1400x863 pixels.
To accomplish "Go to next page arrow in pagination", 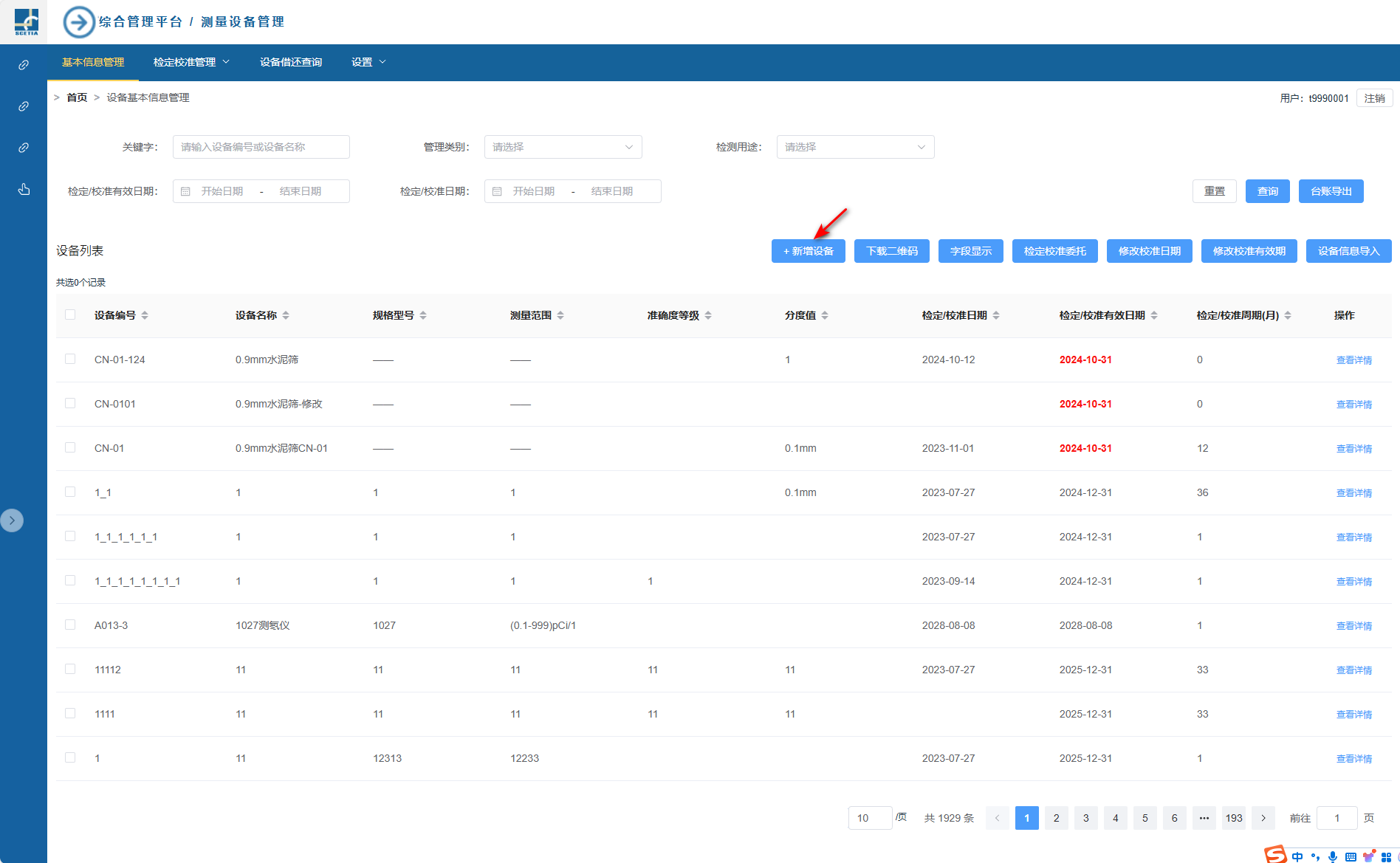I will point(1263,818).
